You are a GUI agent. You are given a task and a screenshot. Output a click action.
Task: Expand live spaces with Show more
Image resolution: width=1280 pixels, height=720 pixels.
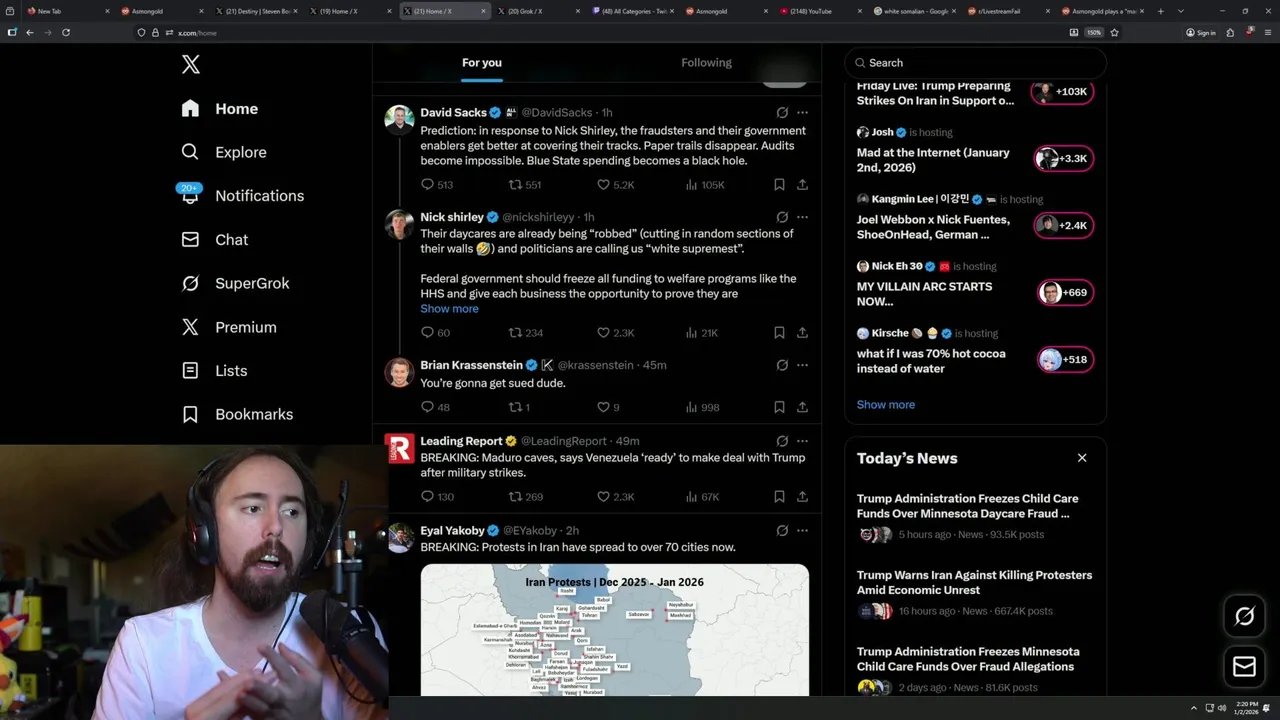(x=886, y=405)
